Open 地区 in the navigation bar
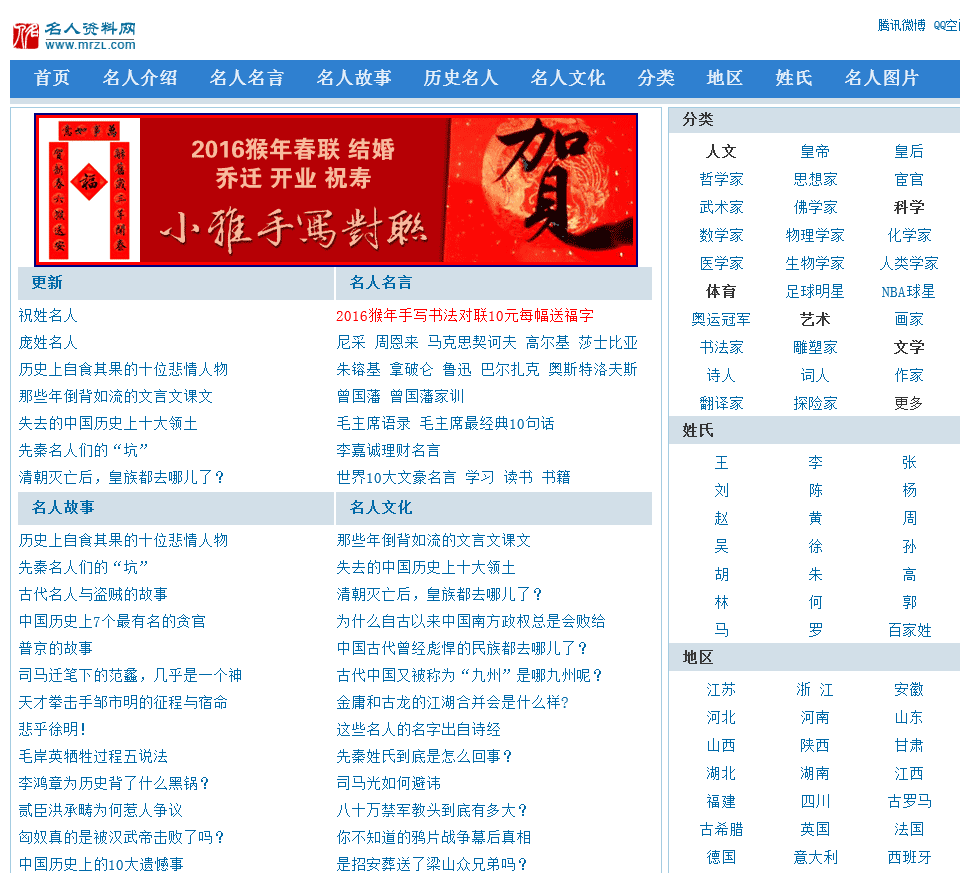Screen dimensions: 960x873 click(x=725, y=78)
